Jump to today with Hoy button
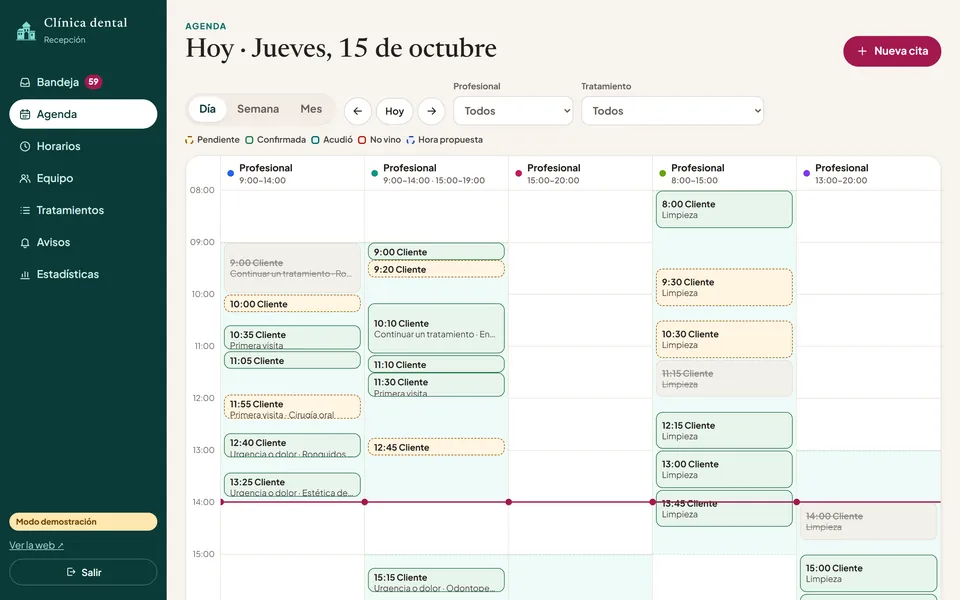This screenshot has width=960, height=600. [x=394, y=111]
